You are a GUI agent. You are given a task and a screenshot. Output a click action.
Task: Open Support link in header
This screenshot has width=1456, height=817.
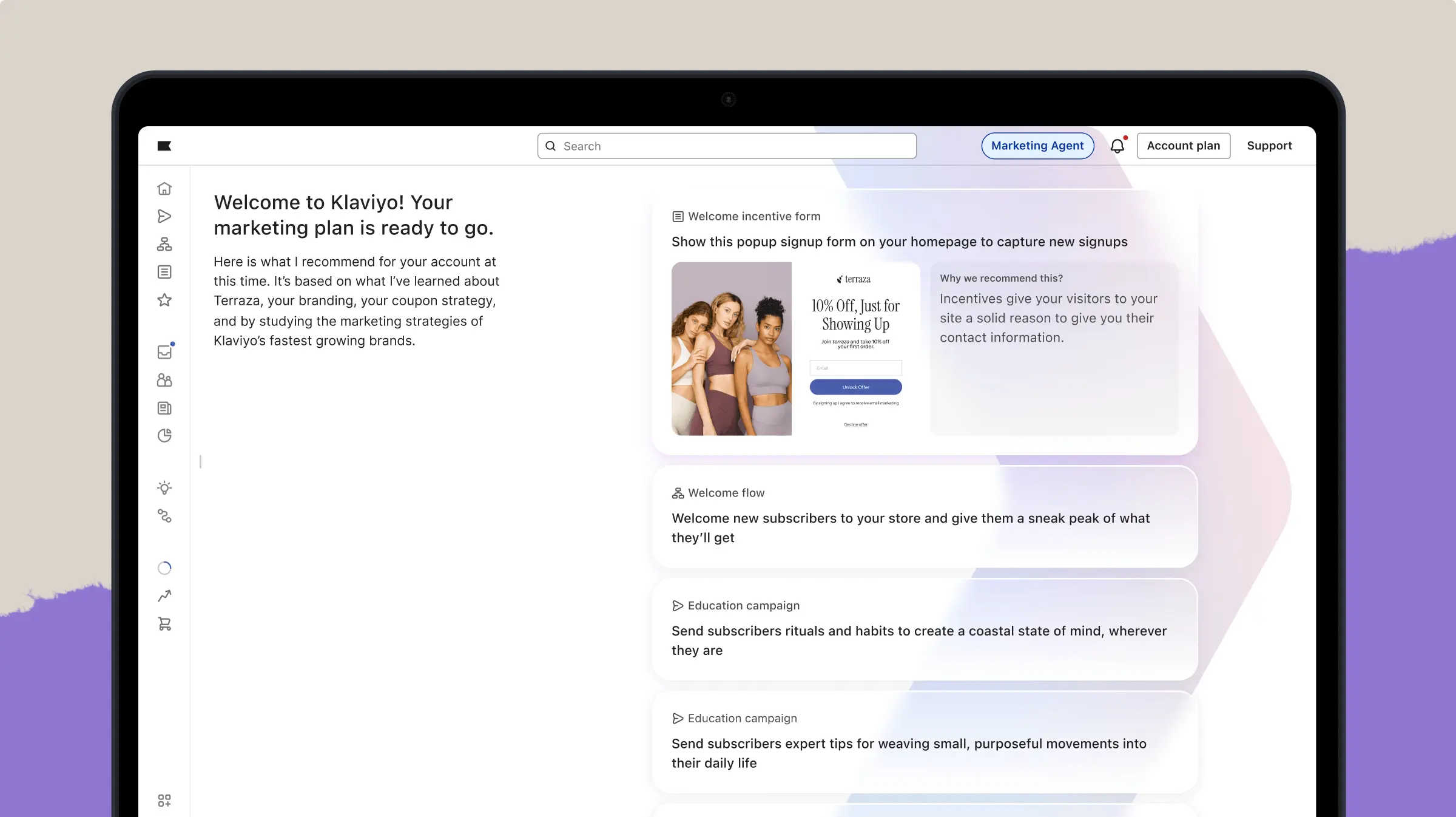click(1269, 146)
